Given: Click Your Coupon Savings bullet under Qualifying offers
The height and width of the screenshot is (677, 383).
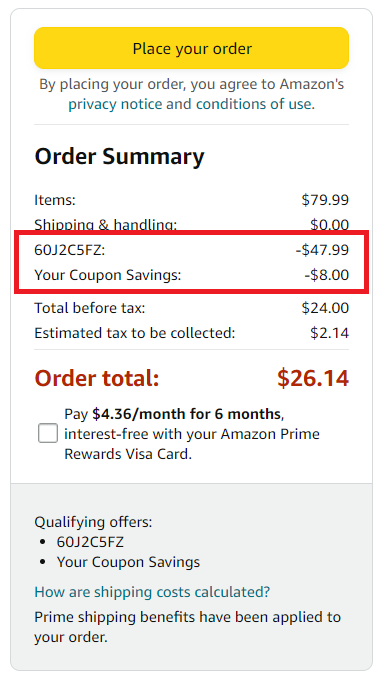Looking at the screenshot, I should pyautogui.click(x=128, y=562).
